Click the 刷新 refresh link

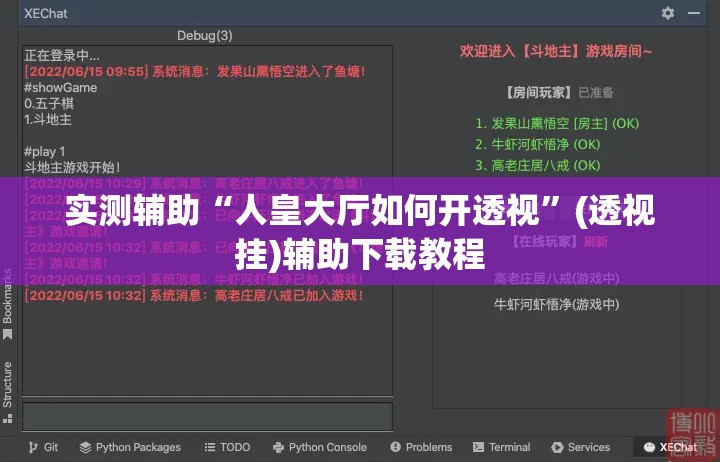pos(596,242)
